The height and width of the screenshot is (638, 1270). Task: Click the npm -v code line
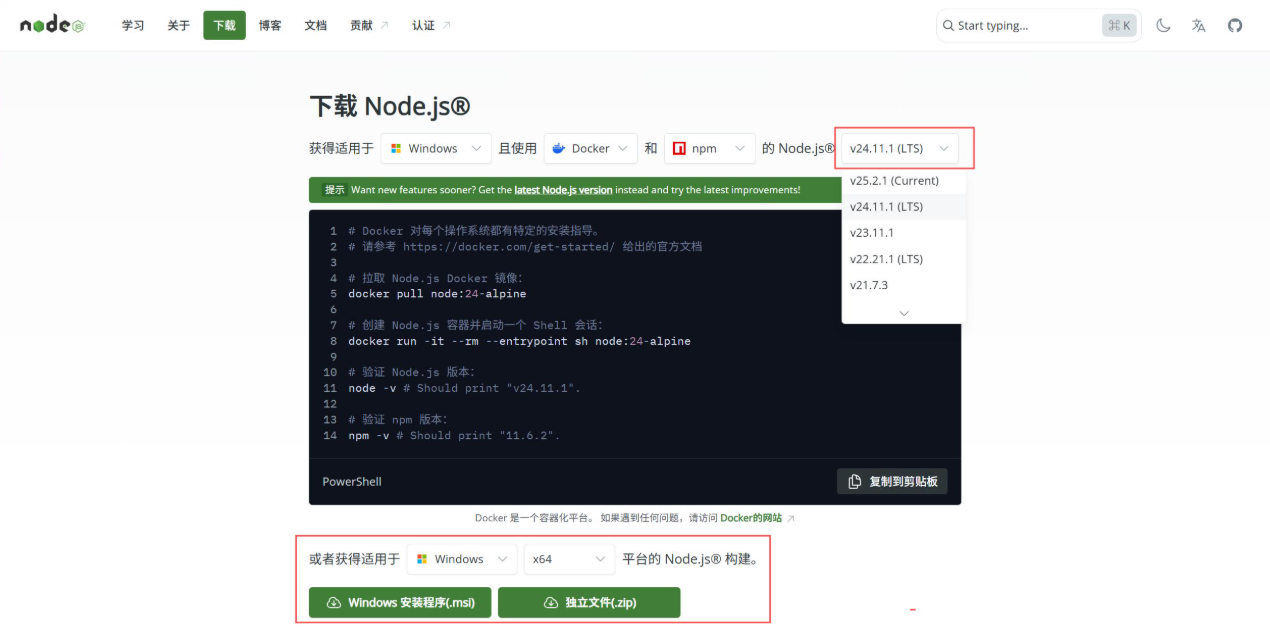(454, 436)
